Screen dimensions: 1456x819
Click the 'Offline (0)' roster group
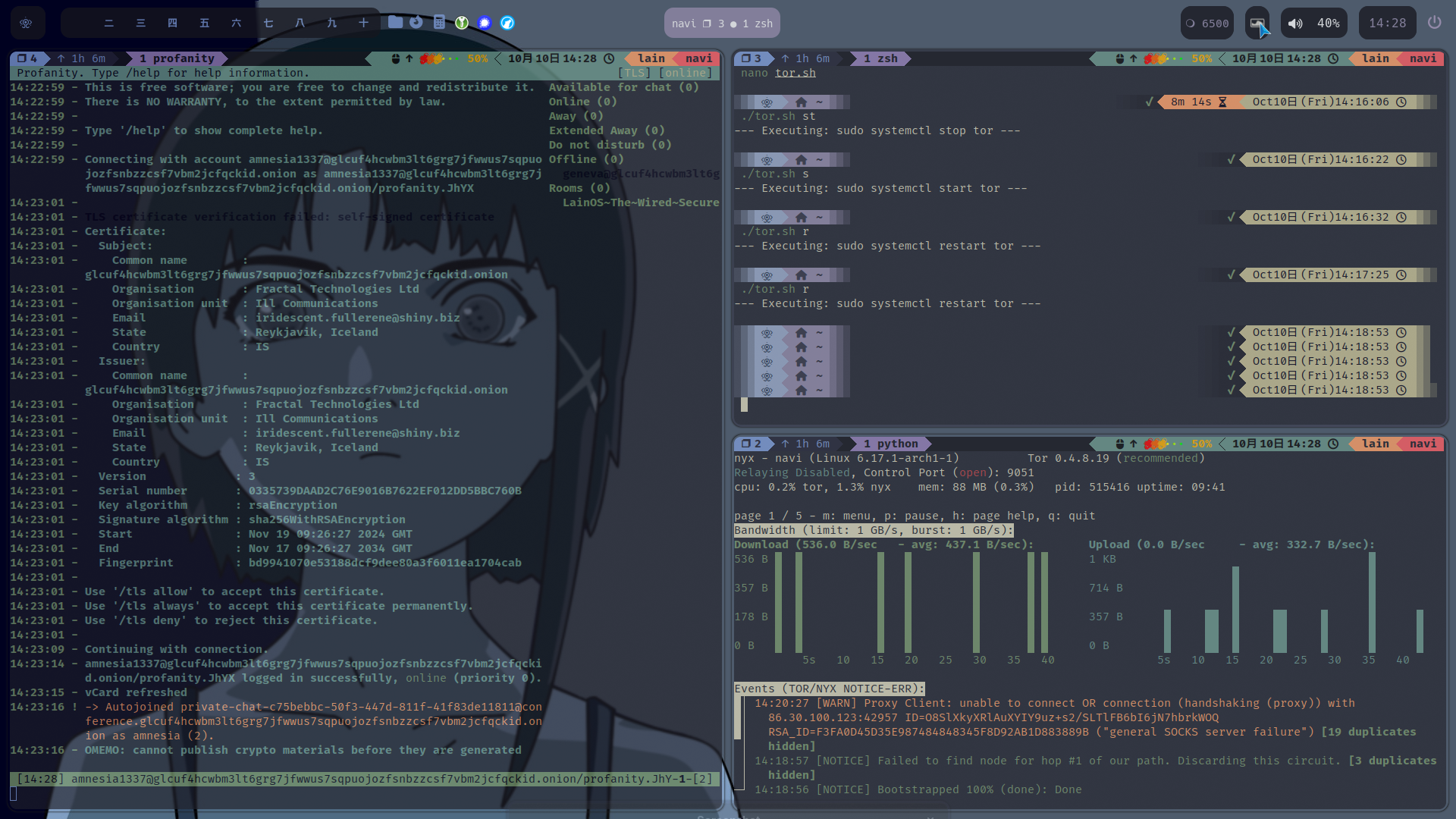click(x=585, y=159)
